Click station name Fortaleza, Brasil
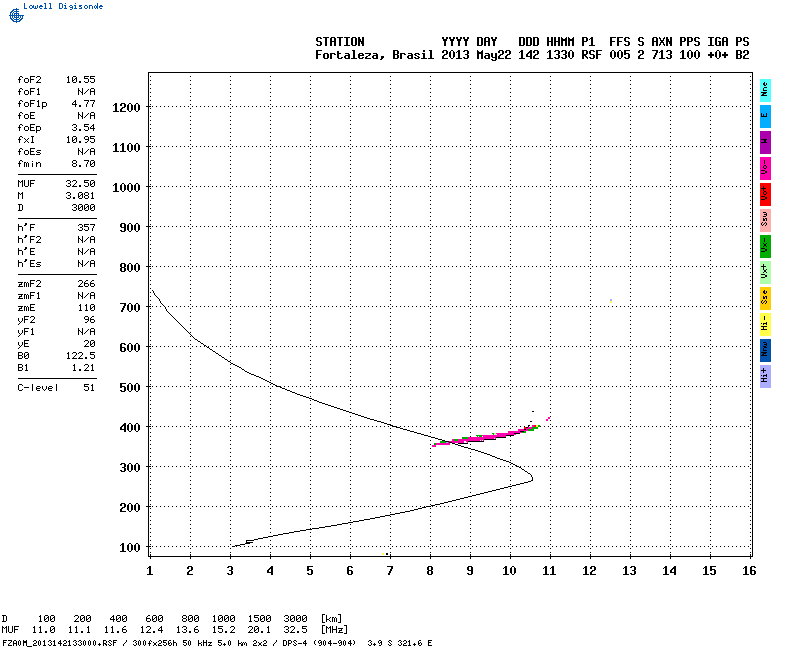 [374, 55]
